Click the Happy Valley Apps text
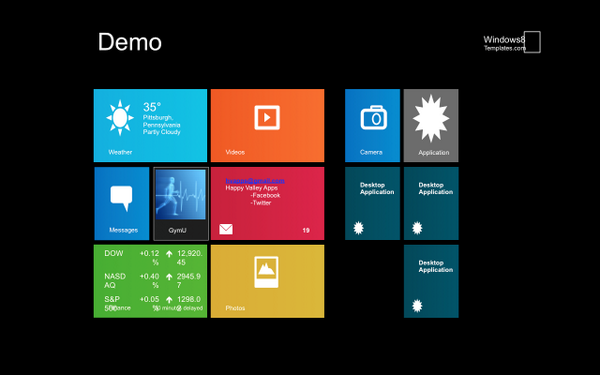Viewport: 600px width, 375px height. point(251,188)
